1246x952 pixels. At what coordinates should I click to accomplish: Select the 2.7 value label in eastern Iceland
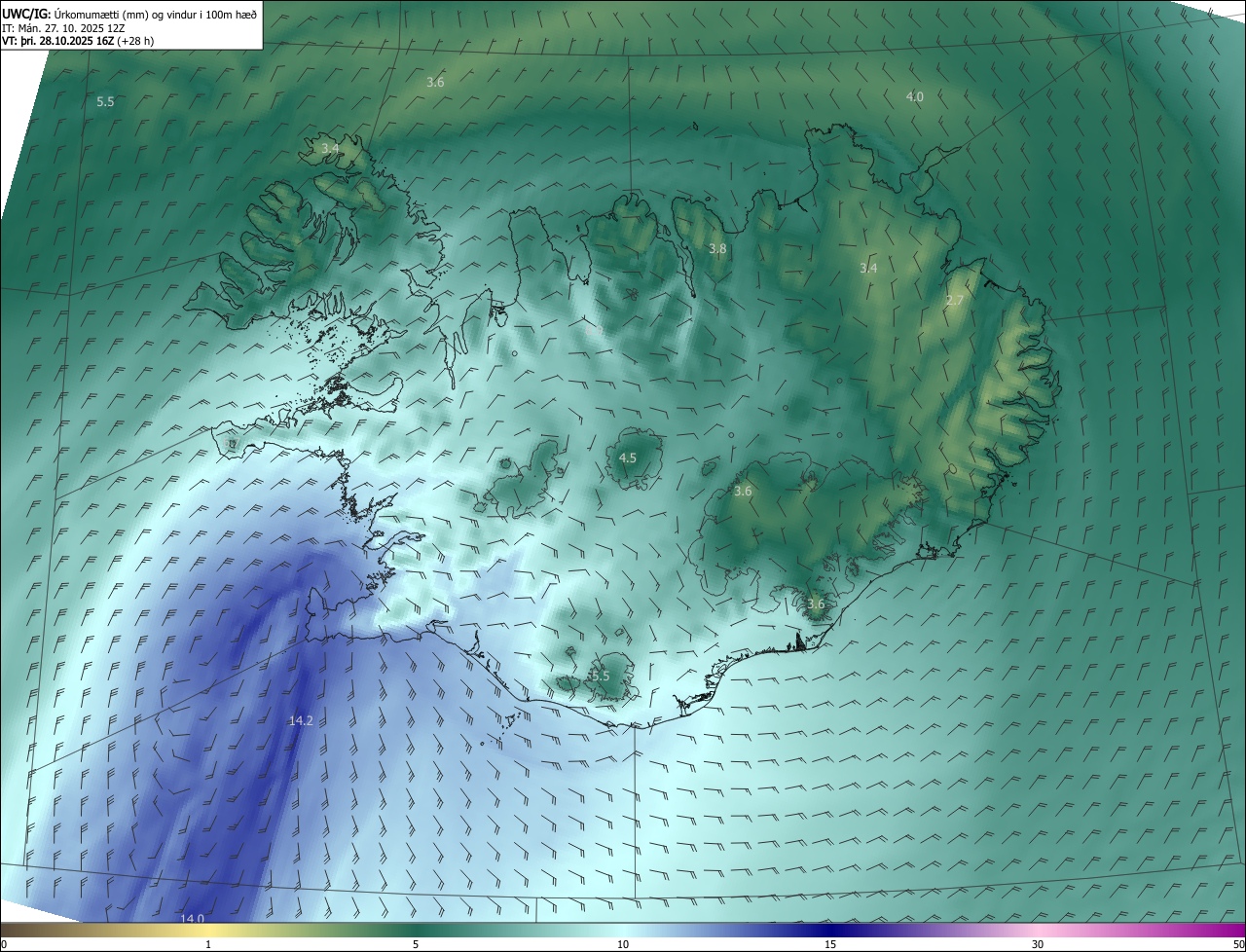[954, 301]
